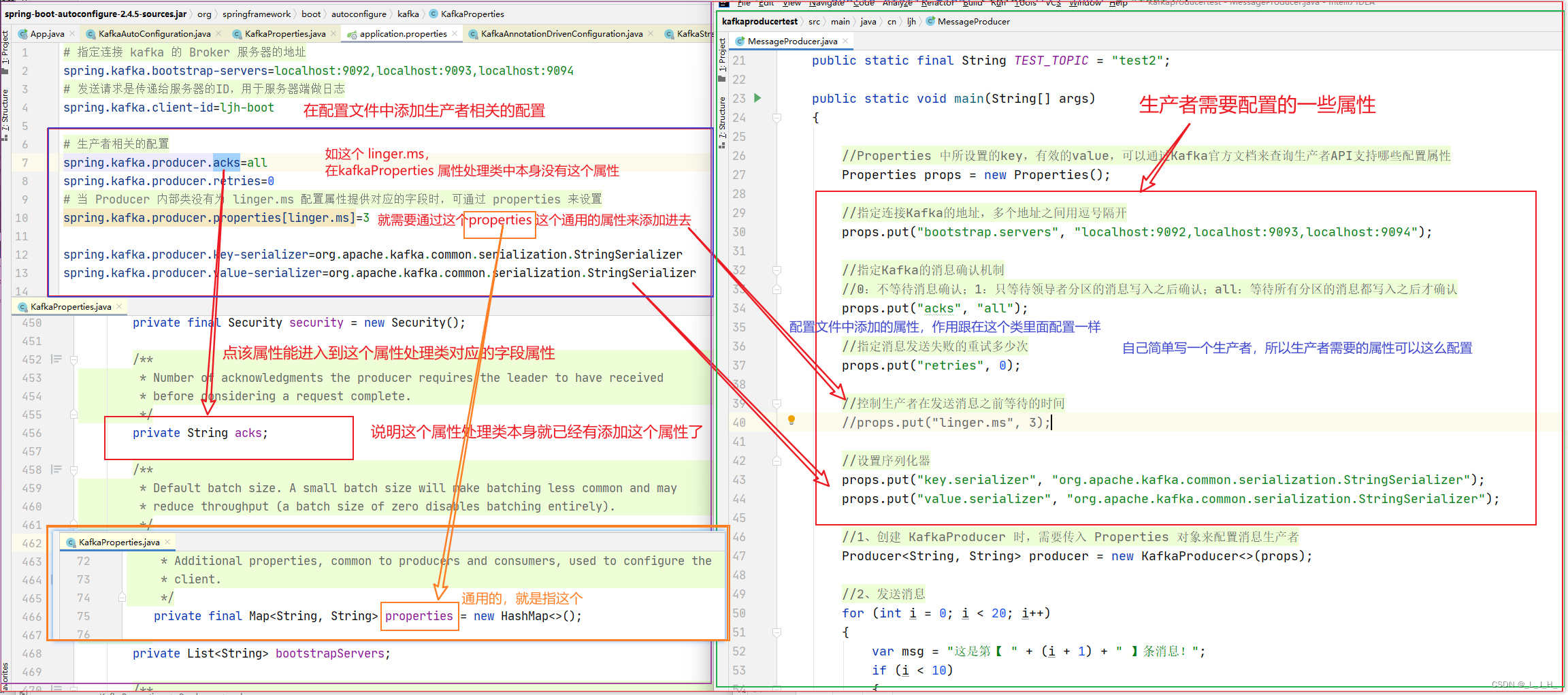This screenshot has width=1568, height=695.
Task: Collapse Javadoc fold at line 74 in bottom editor
Action: click(122, 597)
